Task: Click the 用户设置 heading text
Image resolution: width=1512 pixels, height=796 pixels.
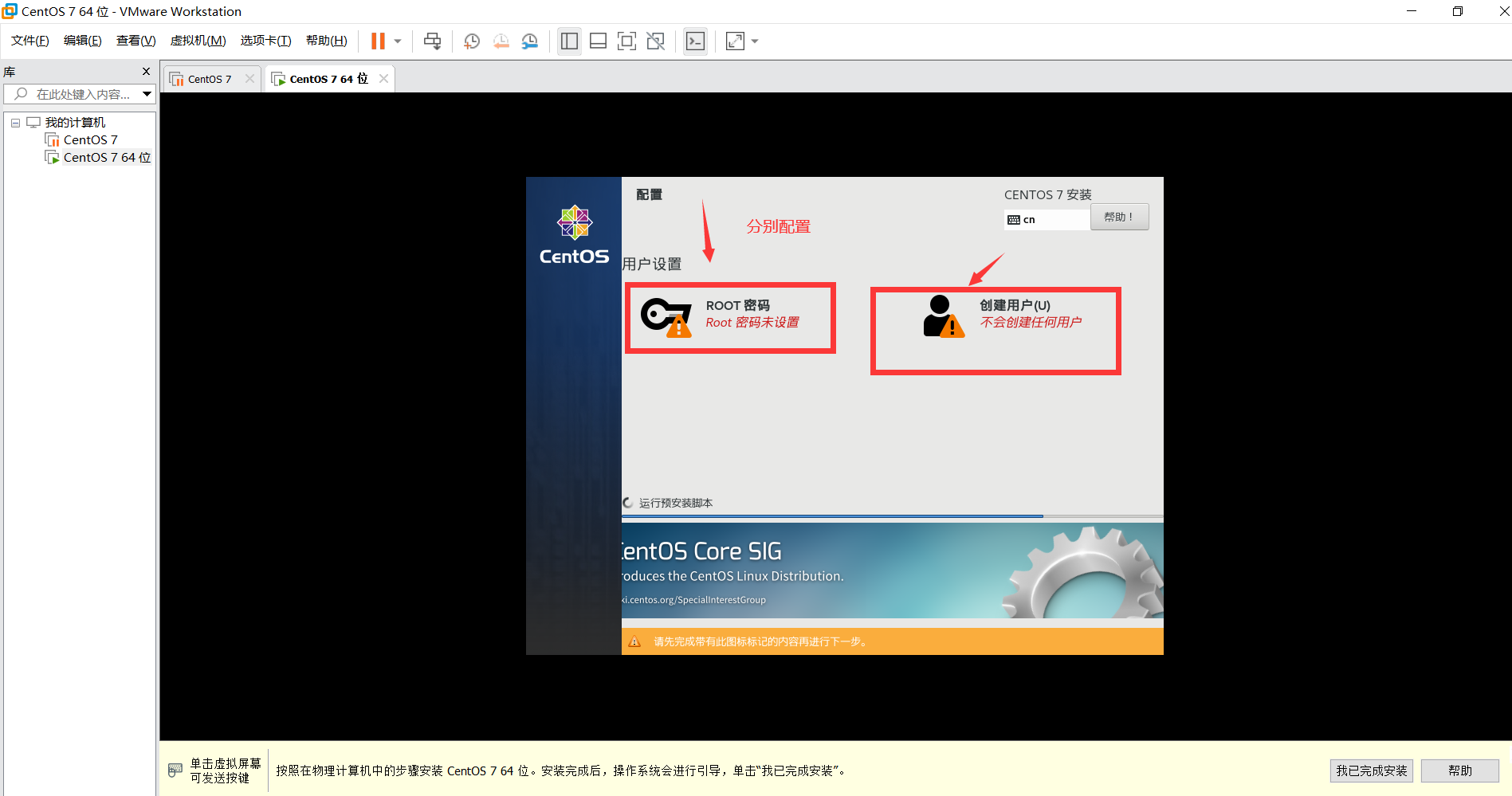Action: tap(652, 264)
